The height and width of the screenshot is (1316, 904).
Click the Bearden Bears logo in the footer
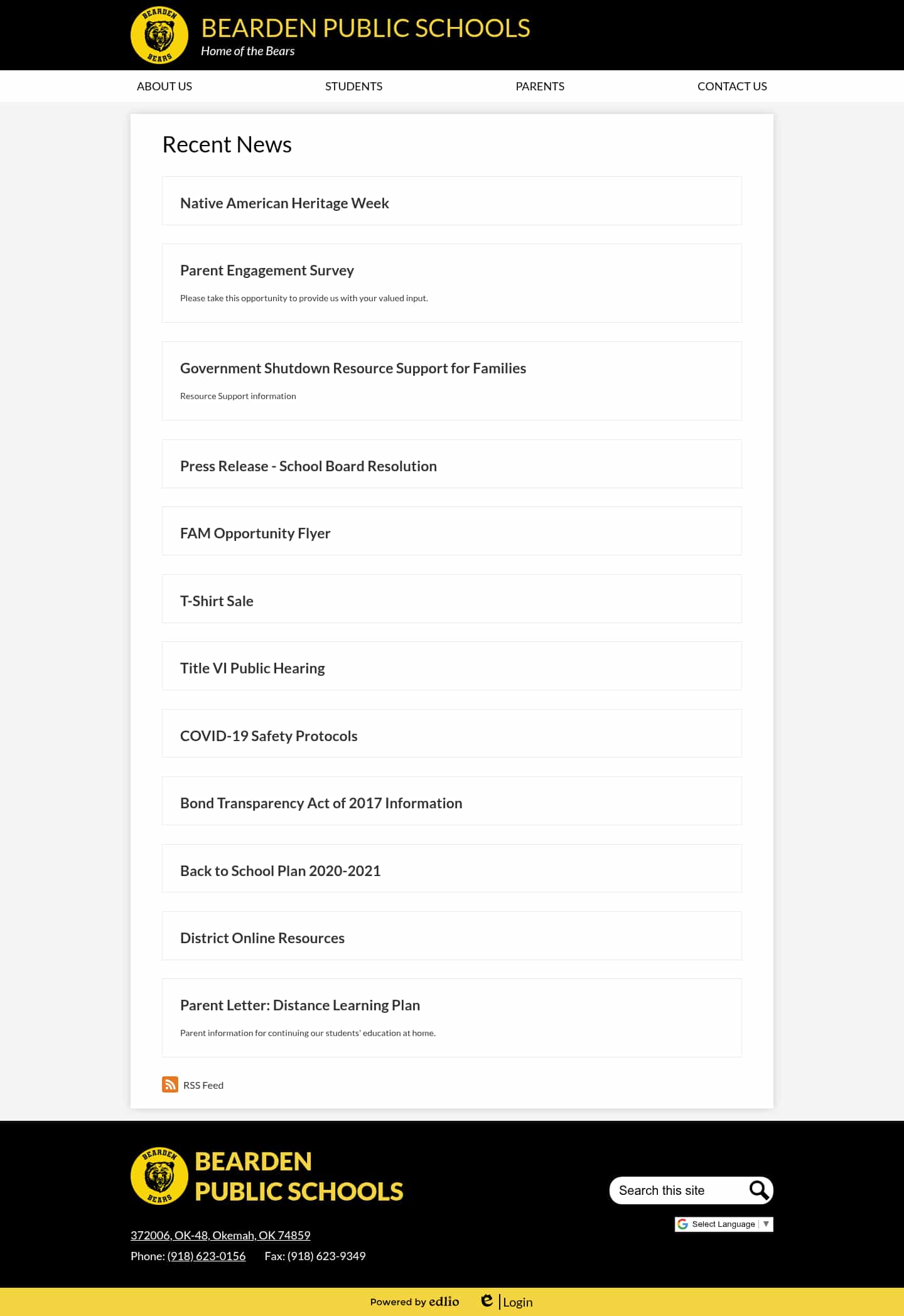point(159,1176)
